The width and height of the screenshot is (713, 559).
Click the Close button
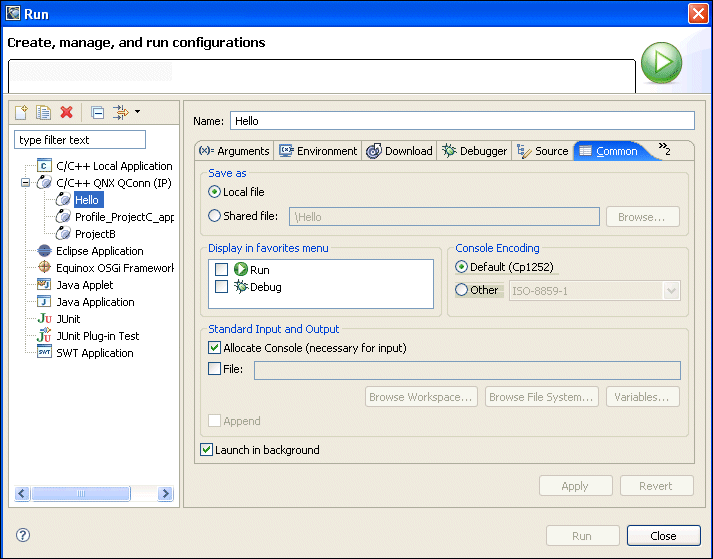[x=663, y=536]
